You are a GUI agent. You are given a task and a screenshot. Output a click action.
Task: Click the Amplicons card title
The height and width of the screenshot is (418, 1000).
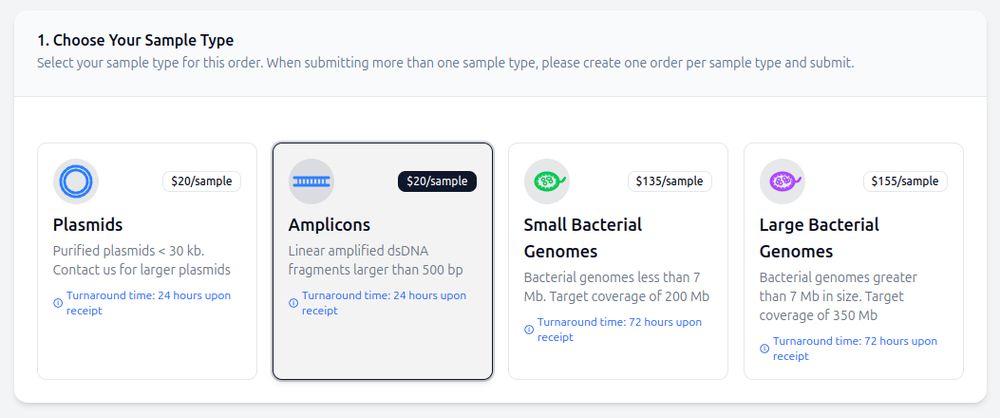[329, 225]
